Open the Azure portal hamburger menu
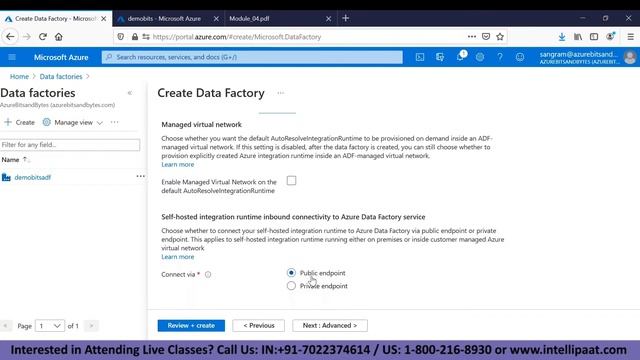The image size is (640, 360). click(x=12, y=57)
